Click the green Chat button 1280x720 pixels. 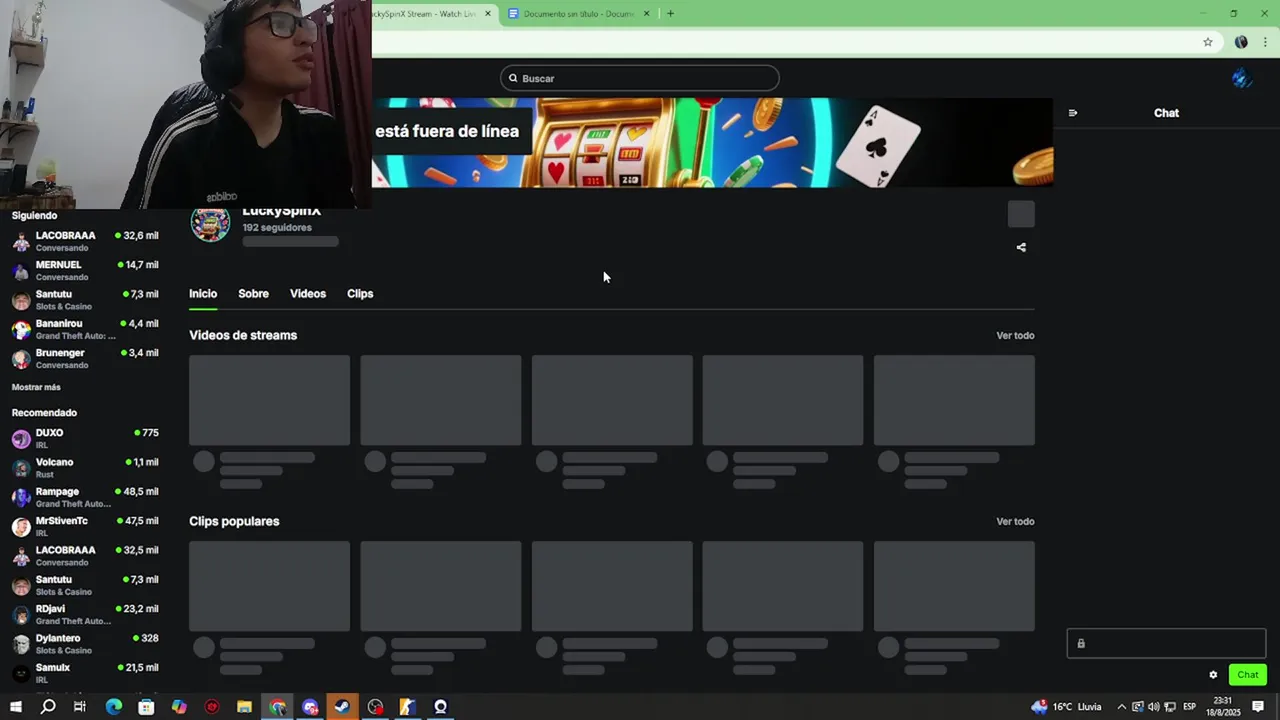click(1248, 675)
